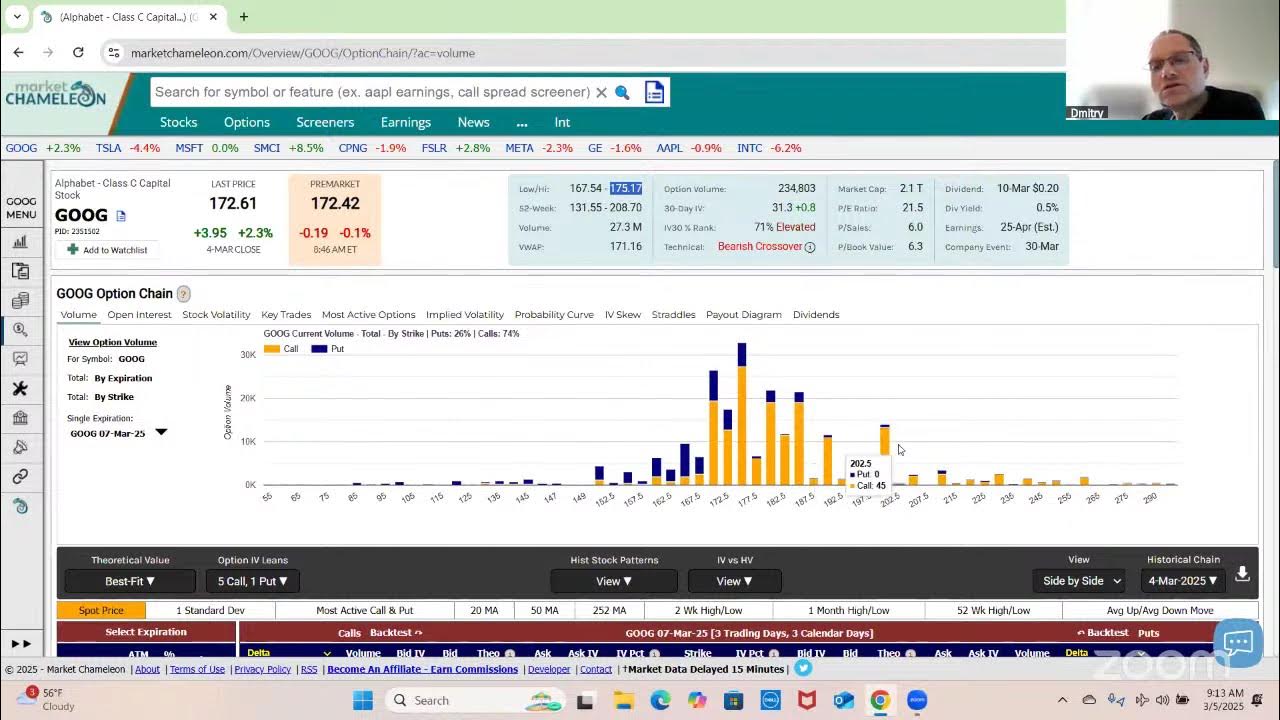The width and height of the screenshot is (1280, 720).
Task: Click the 1 Standard Dev highlight option
Action: pos(210,610)
